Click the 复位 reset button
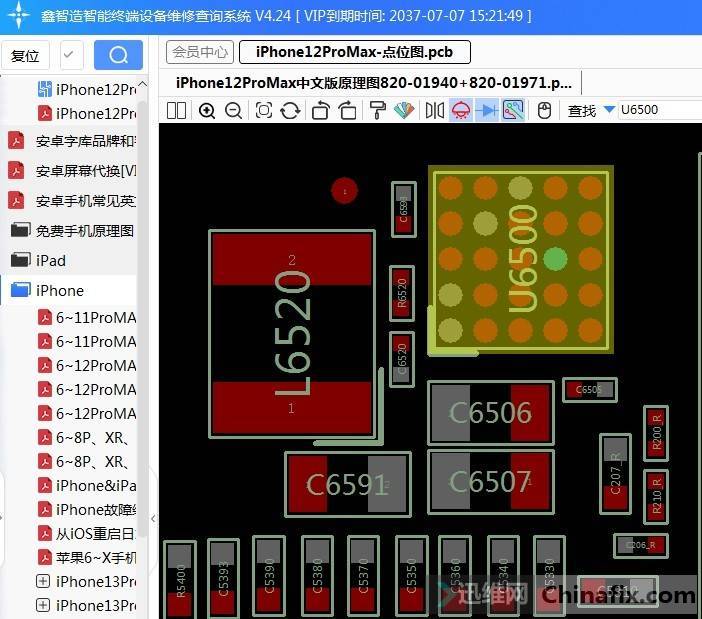 point(25,55)
